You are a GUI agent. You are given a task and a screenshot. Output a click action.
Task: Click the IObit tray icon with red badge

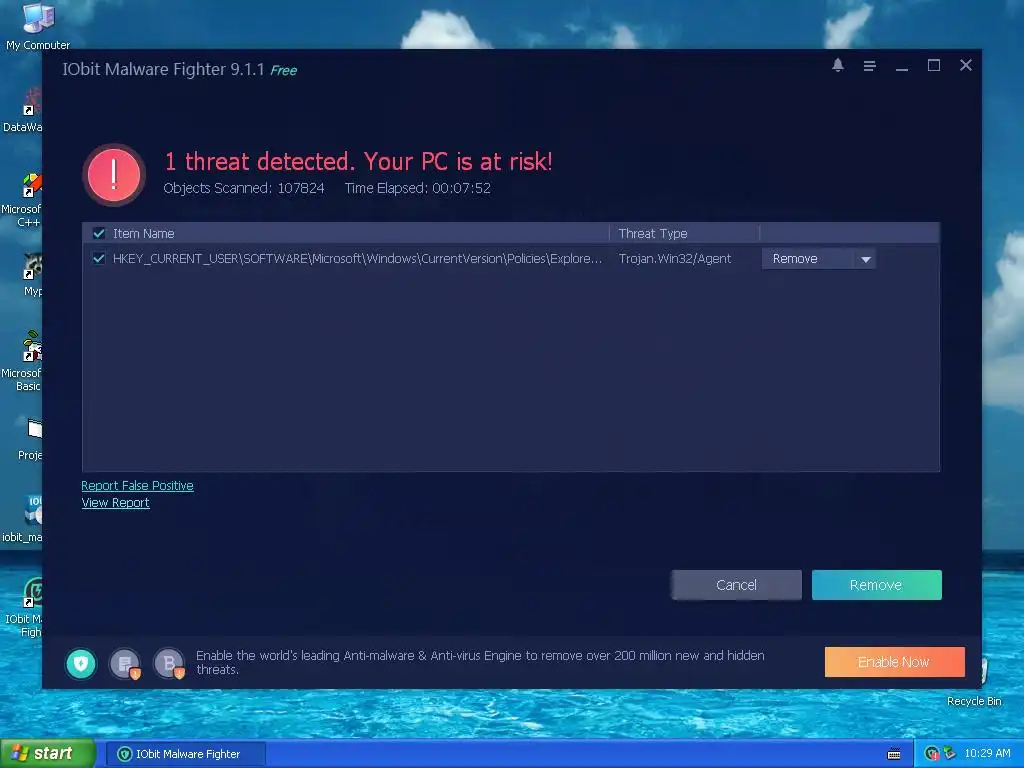click(932, 754)
